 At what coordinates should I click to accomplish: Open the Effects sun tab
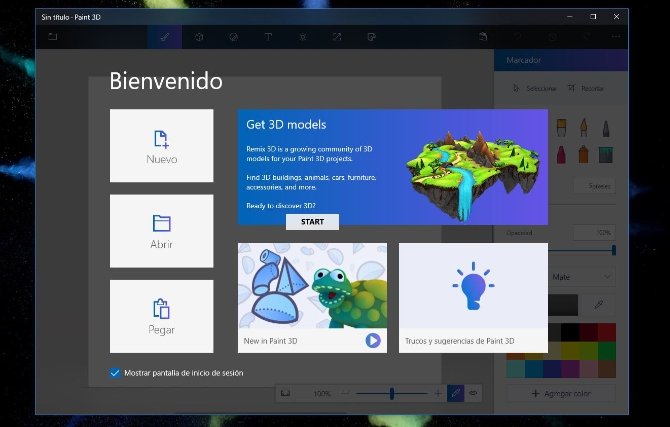[303, 37]
